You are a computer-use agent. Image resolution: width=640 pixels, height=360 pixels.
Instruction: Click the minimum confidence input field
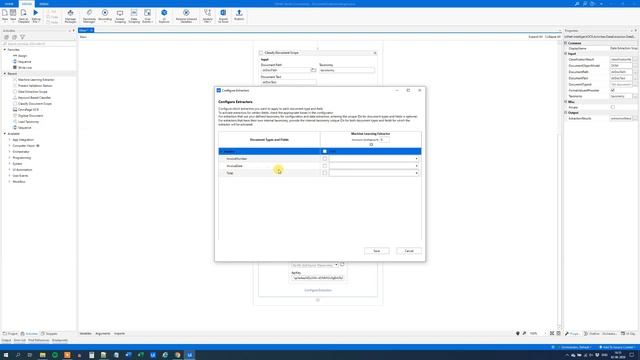384,140
